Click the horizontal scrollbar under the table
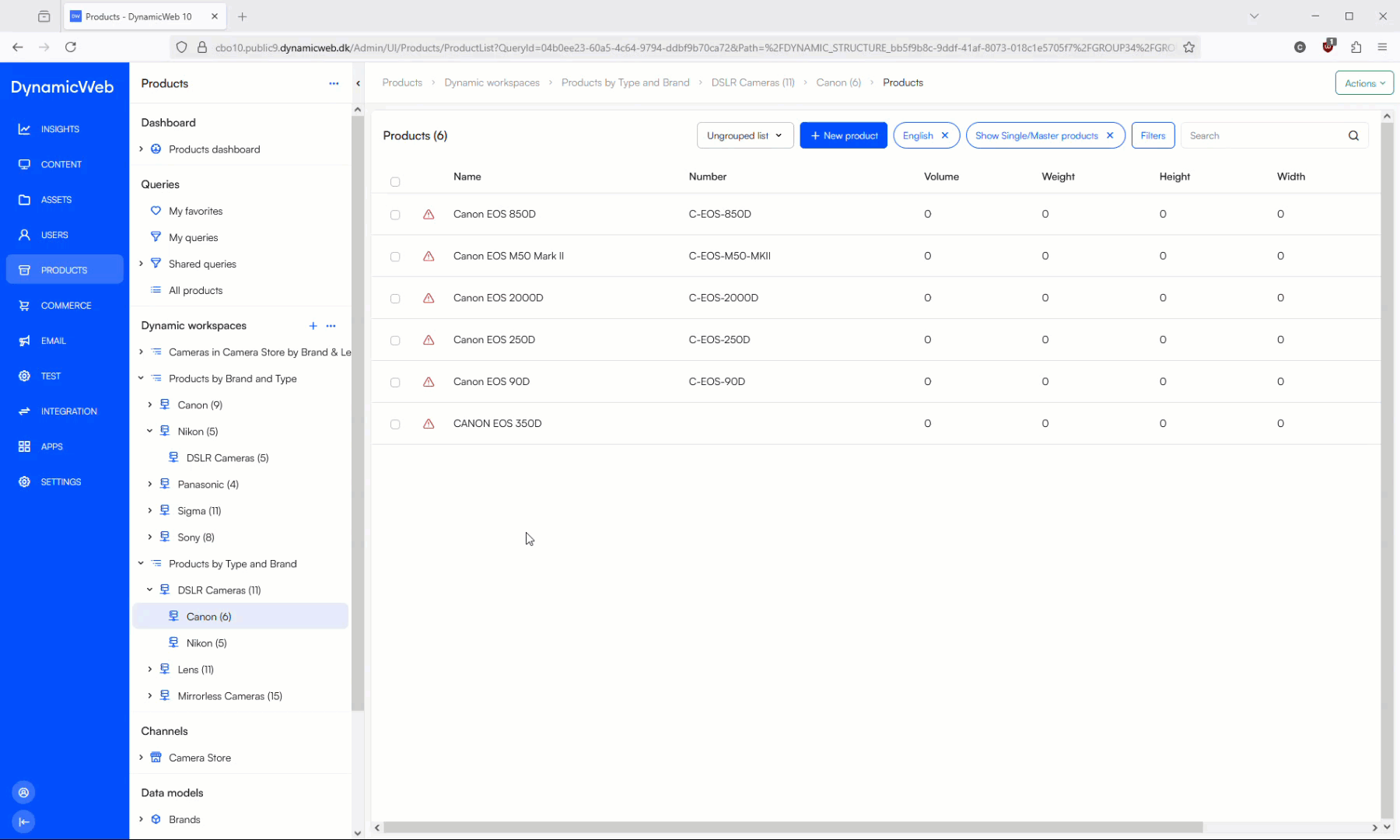This screenshot has height=840, width=1400. point(793,828)
